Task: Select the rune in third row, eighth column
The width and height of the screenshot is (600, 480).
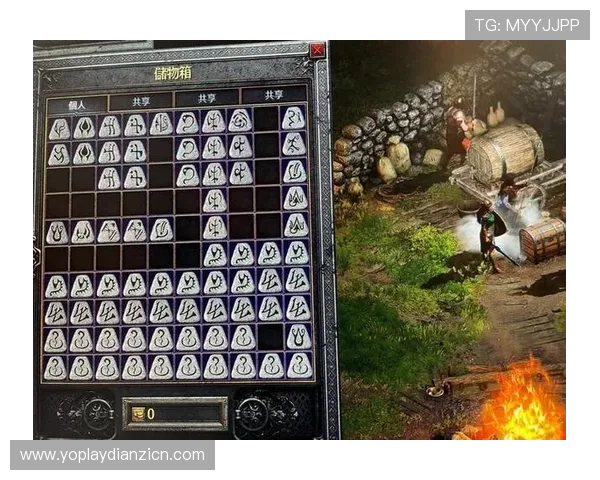Action: pyautogui.click(x=241, y=173)
